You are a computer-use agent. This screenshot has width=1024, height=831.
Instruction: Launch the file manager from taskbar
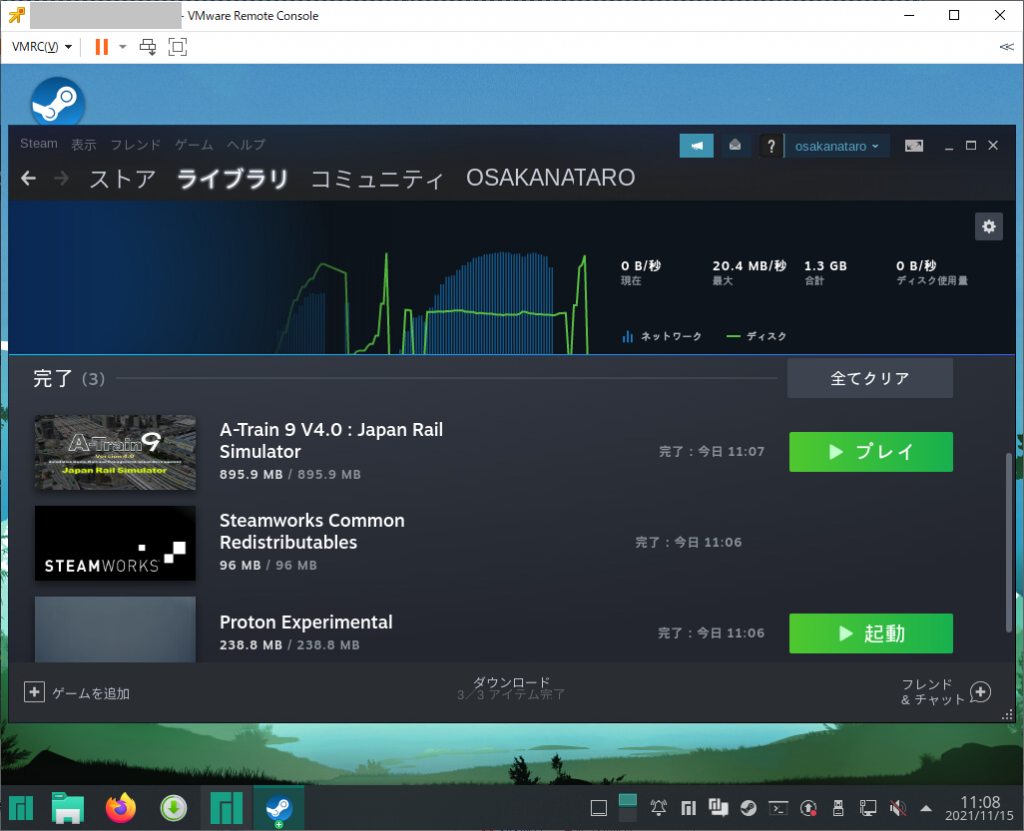(68, 808)
